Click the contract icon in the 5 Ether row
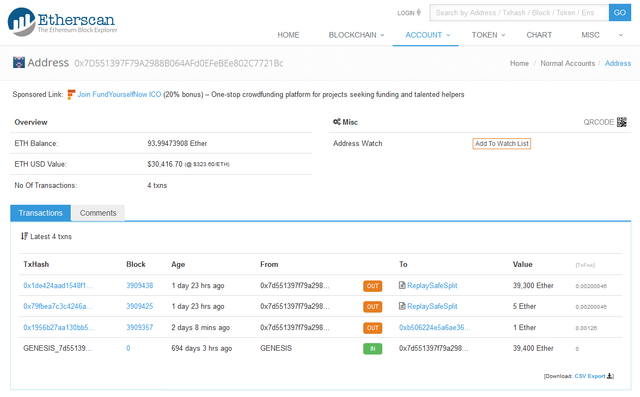Image resolution: width=640 pixels, height=397 pixels. coord(402,306)
